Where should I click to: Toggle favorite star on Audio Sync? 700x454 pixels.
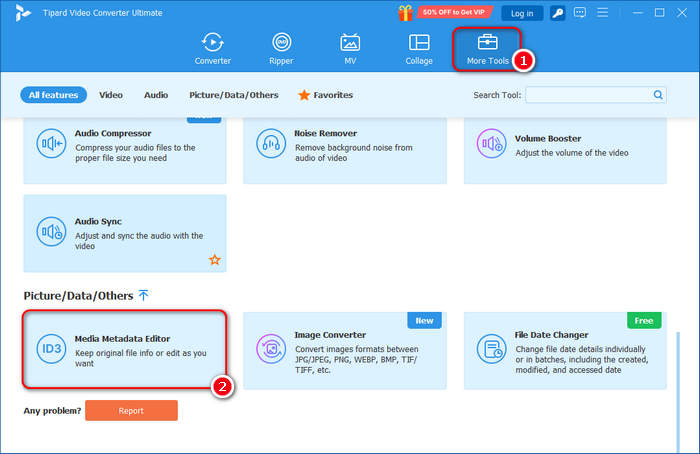[x=215, y=259]
